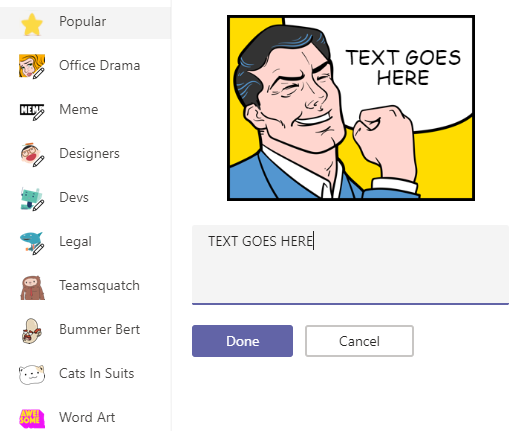Pick the Devs robot icon

[x=32, y=199]
